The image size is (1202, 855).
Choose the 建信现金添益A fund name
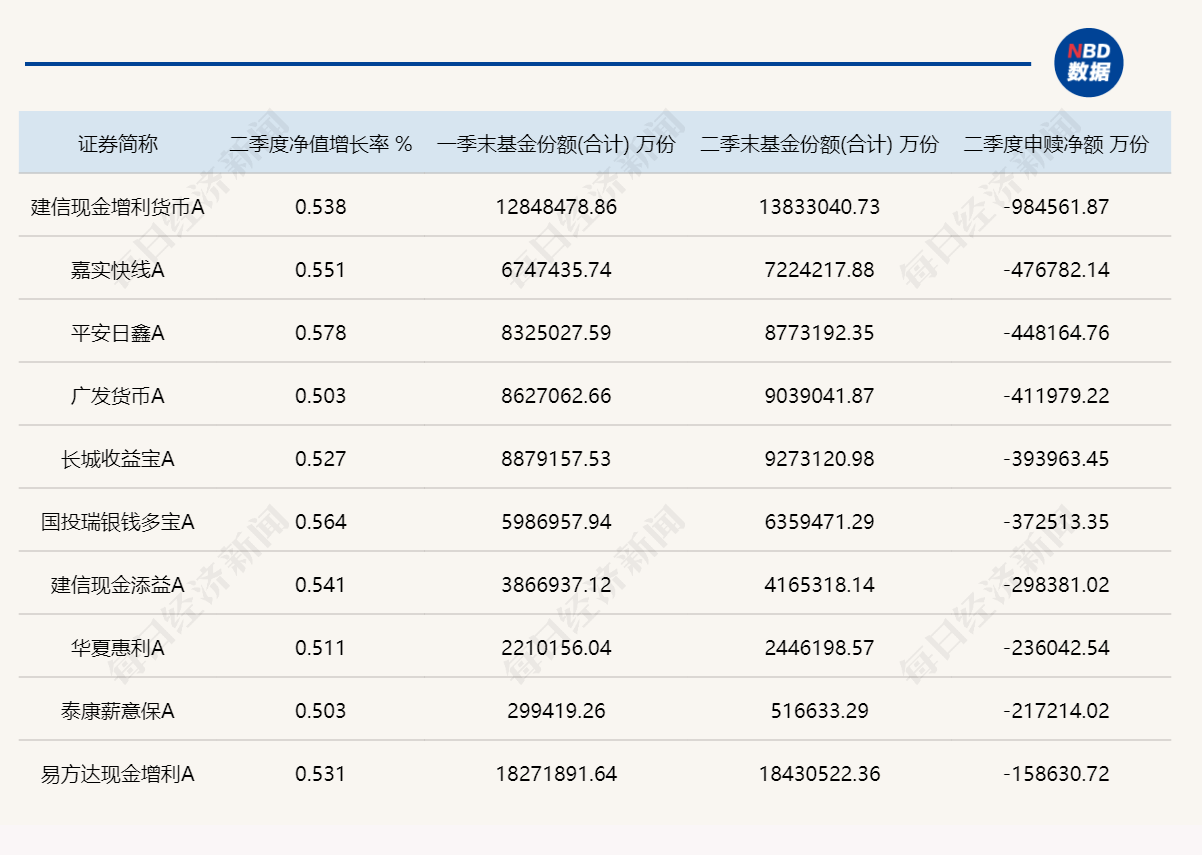point(118,585)
